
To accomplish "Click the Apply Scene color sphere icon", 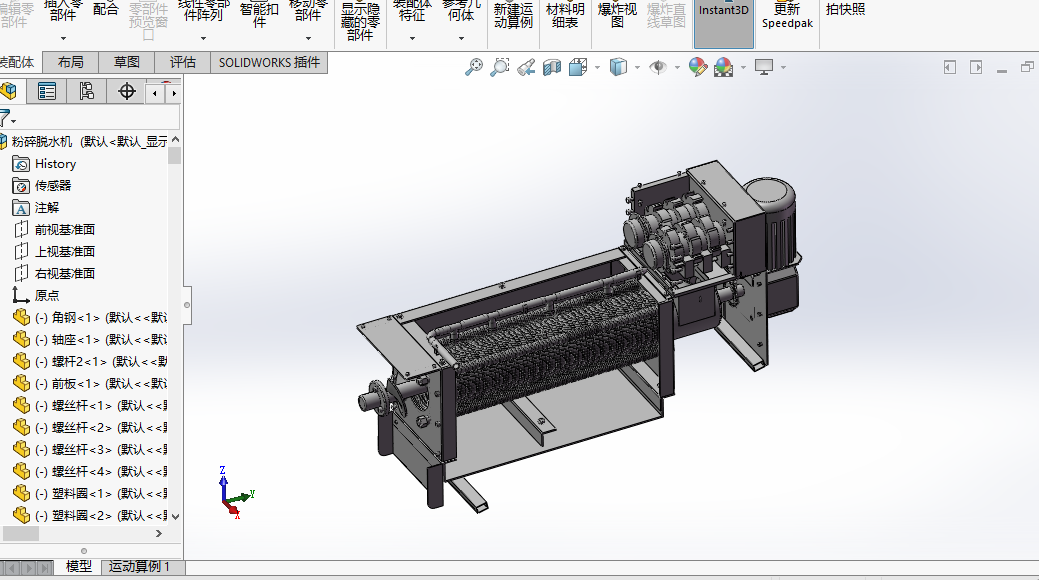I will tap(723, 67).
